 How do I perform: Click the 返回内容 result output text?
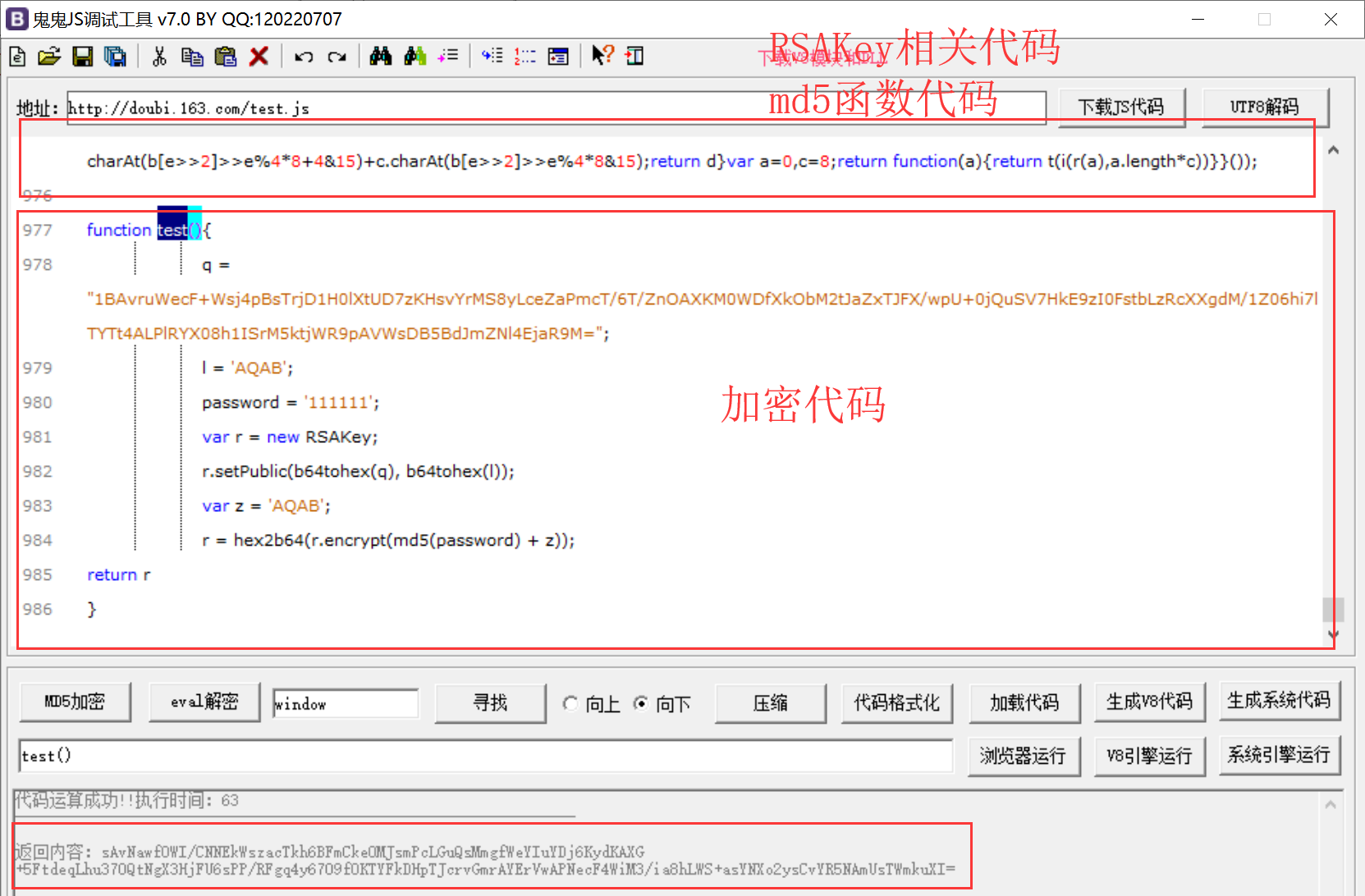click(x=485, y=860)
